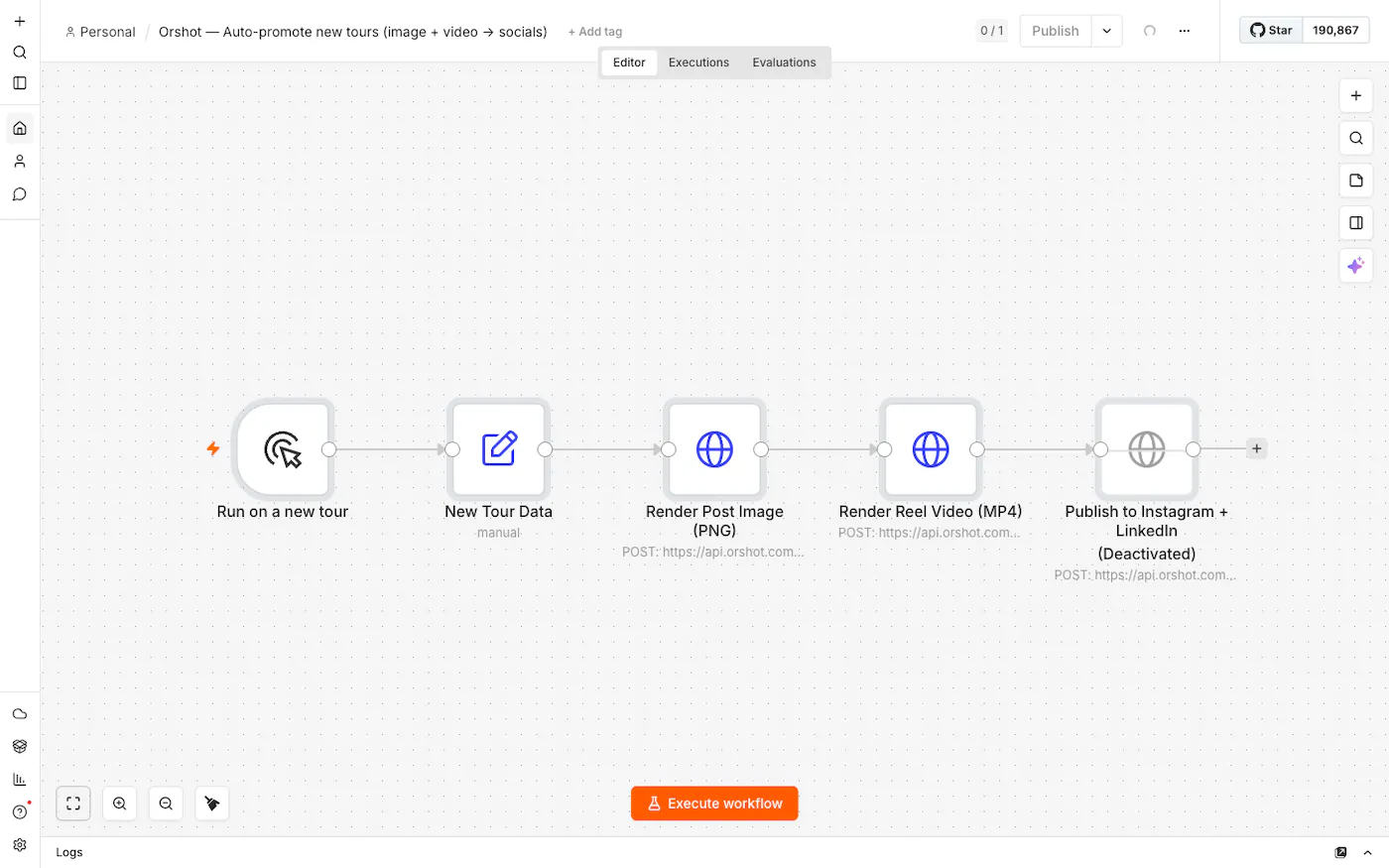The image size is (1389, 868).
Task: Click the Execute workflow button
Action: tap(714, 804)
